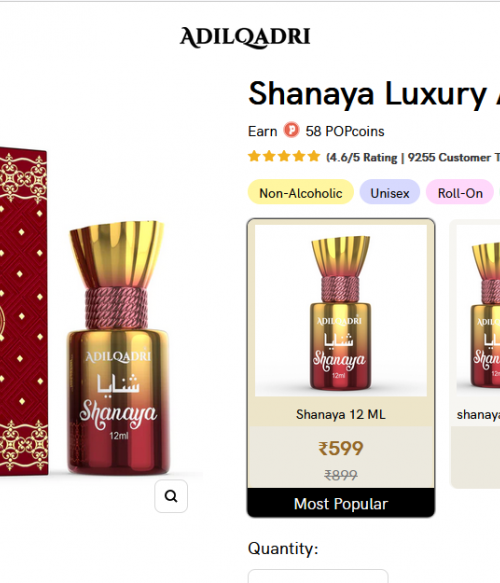The width and height of the screenshot is (500, 583).
Task: Click the second variant's bottle thumbnail image
Action: pyautogui.click(x=478, y=310)
